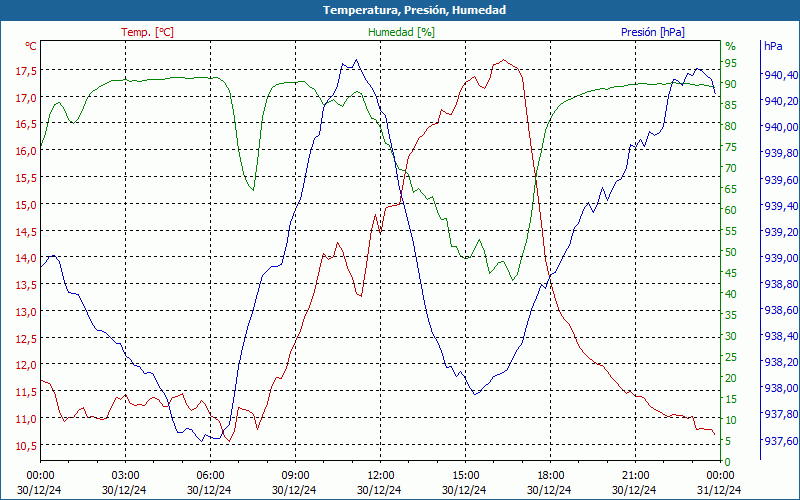800x500 pixels.
Task: Click 938,60 on the pressure axis
Action: [781, 310]
